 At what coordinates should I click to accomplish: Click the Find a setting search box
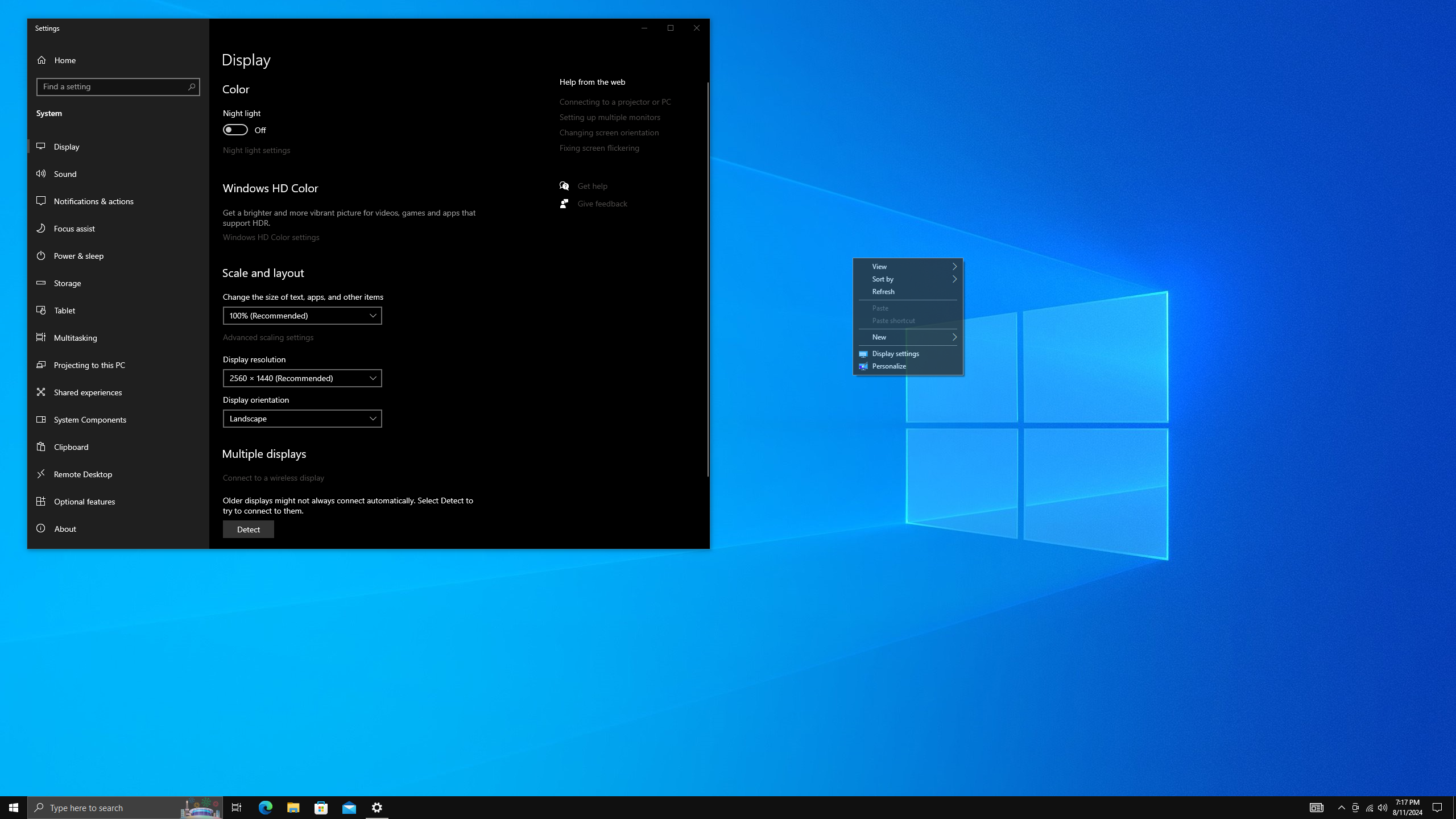[113, 86]
